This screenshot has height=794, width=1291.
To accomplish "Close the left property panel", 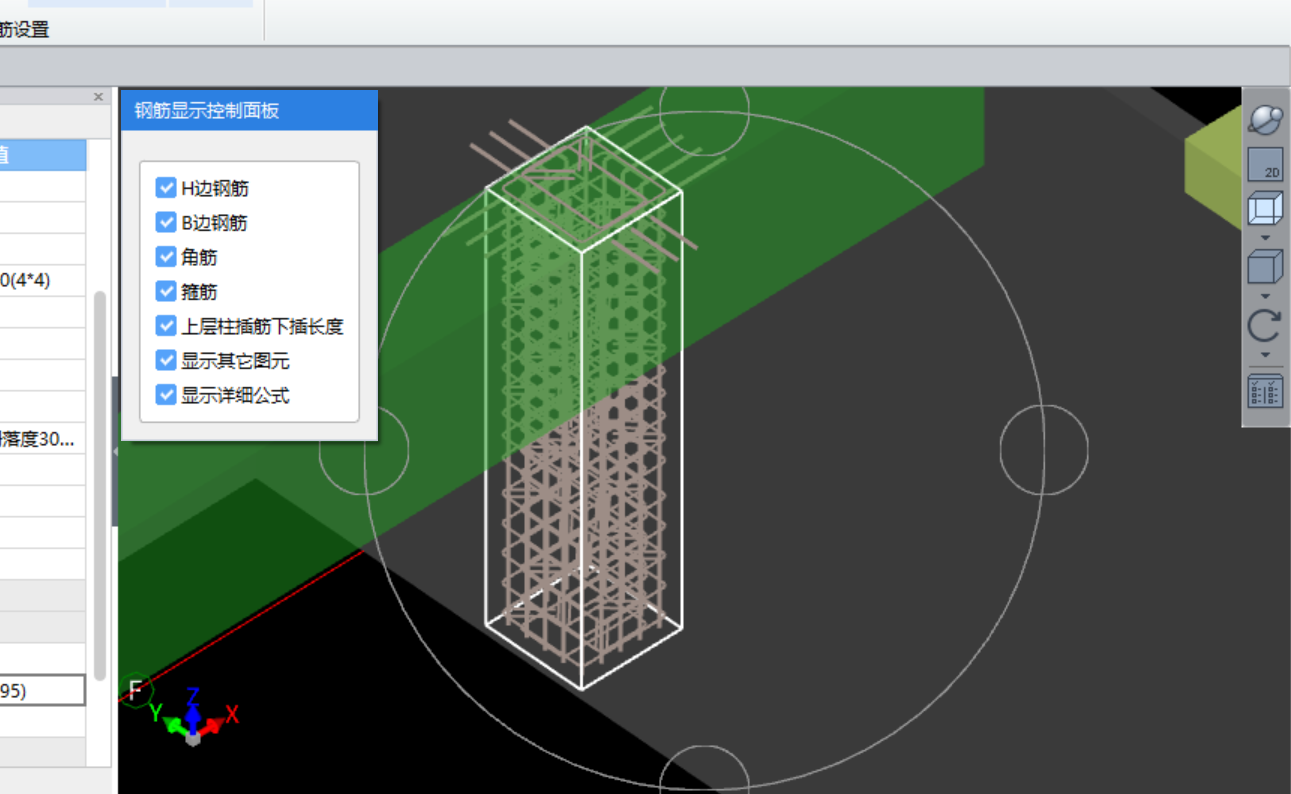I will (x=98, y=97).
